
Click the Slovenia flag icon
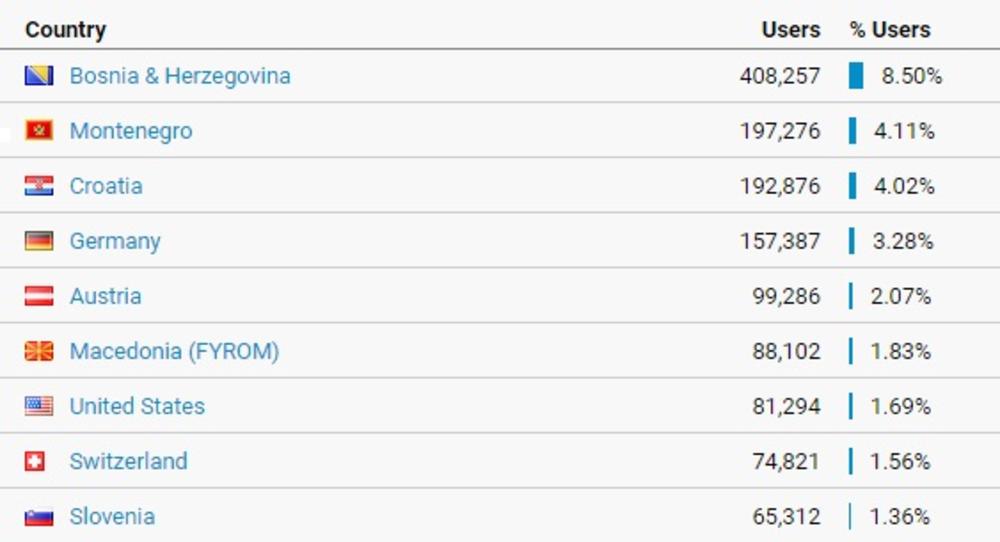39,517
